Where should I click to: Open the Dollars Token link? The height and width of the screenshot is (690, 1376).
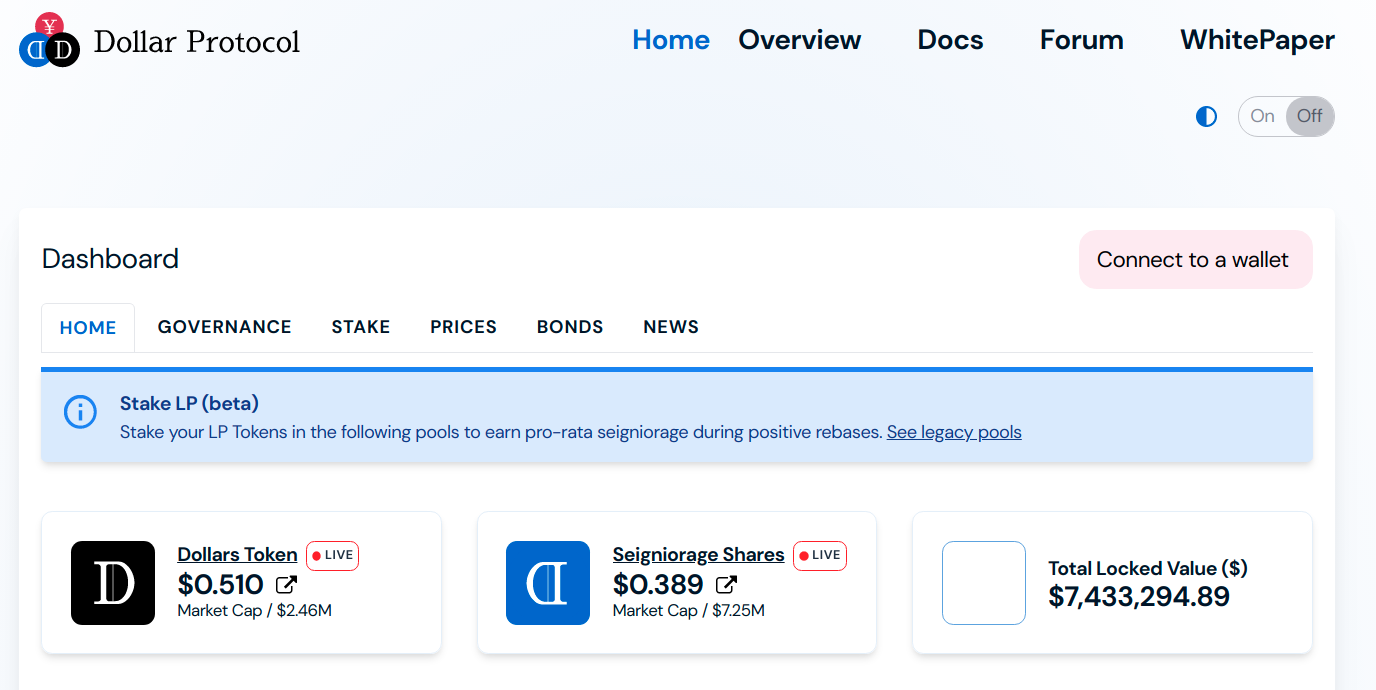click(x=237, y=554)
